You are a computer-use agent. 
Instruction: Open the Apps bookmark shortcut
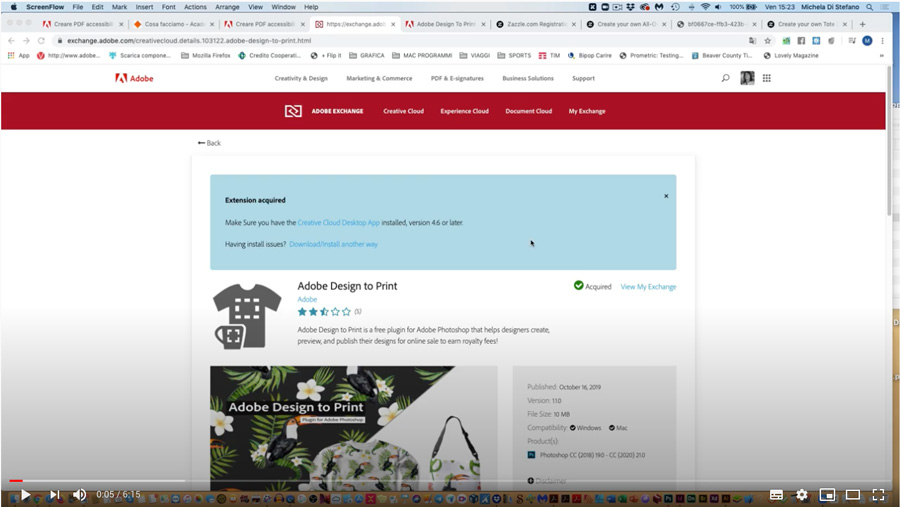tap(18, 56)
